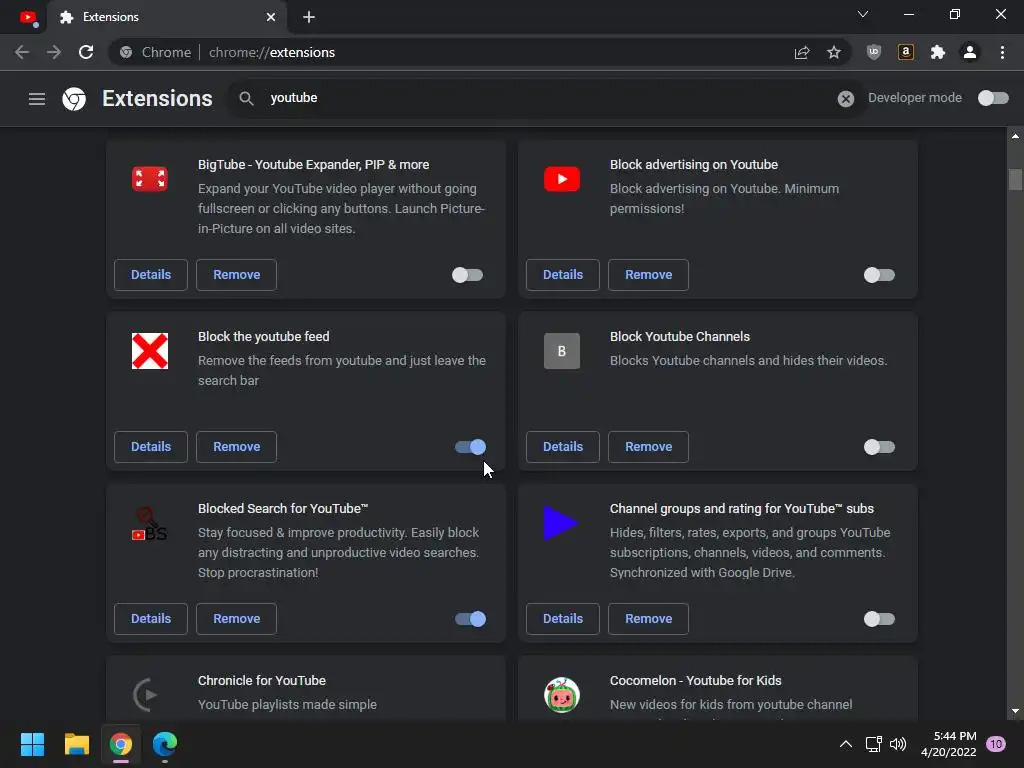
Task: Remove Block advertising on Youtube
Action: click(x=648, y=275)
